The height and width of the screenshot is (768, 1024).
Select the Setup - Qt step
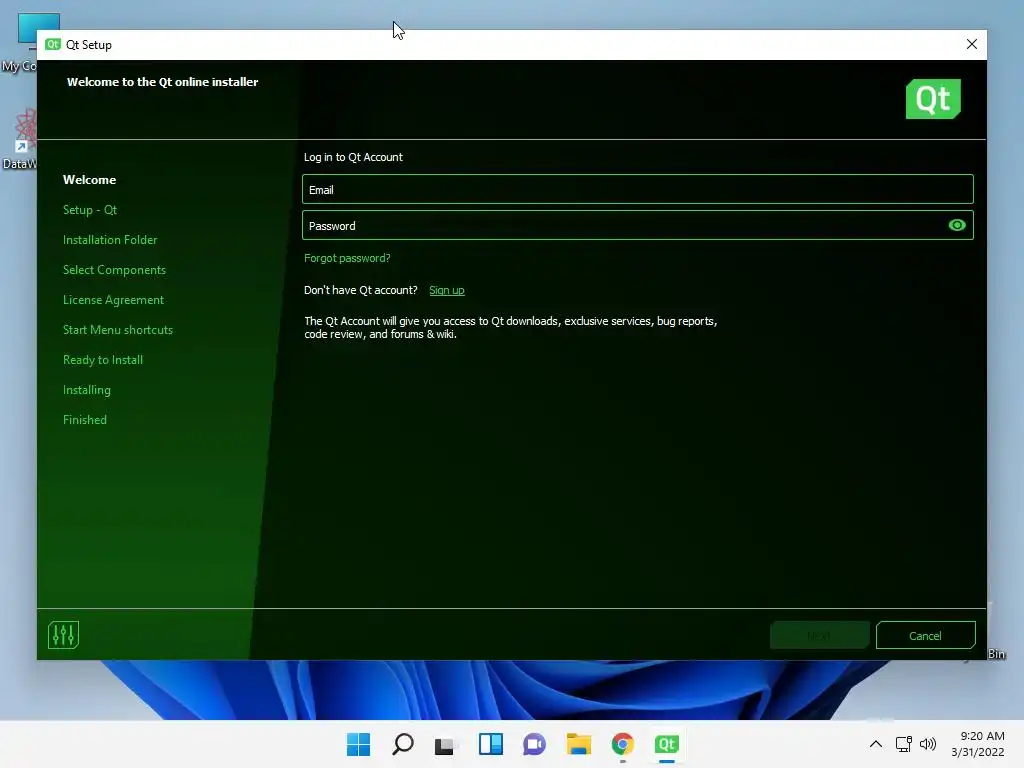pos(90,210)
